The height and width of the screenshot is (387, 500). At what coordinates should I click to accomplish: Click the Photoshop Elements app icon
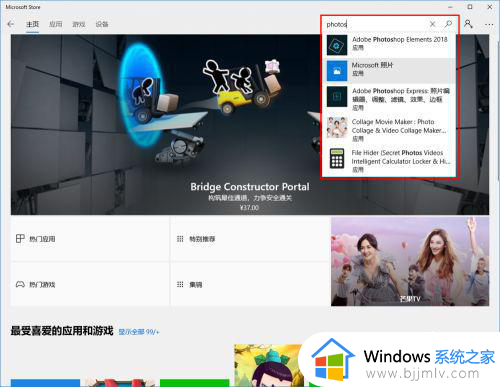coord(337,45)
